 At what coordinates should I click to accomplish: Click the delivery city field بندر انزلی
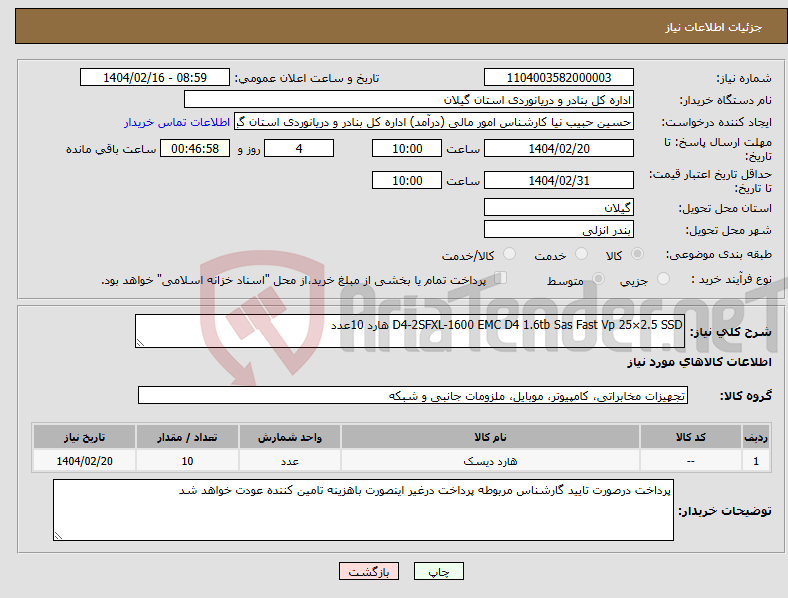coord(558,229)
